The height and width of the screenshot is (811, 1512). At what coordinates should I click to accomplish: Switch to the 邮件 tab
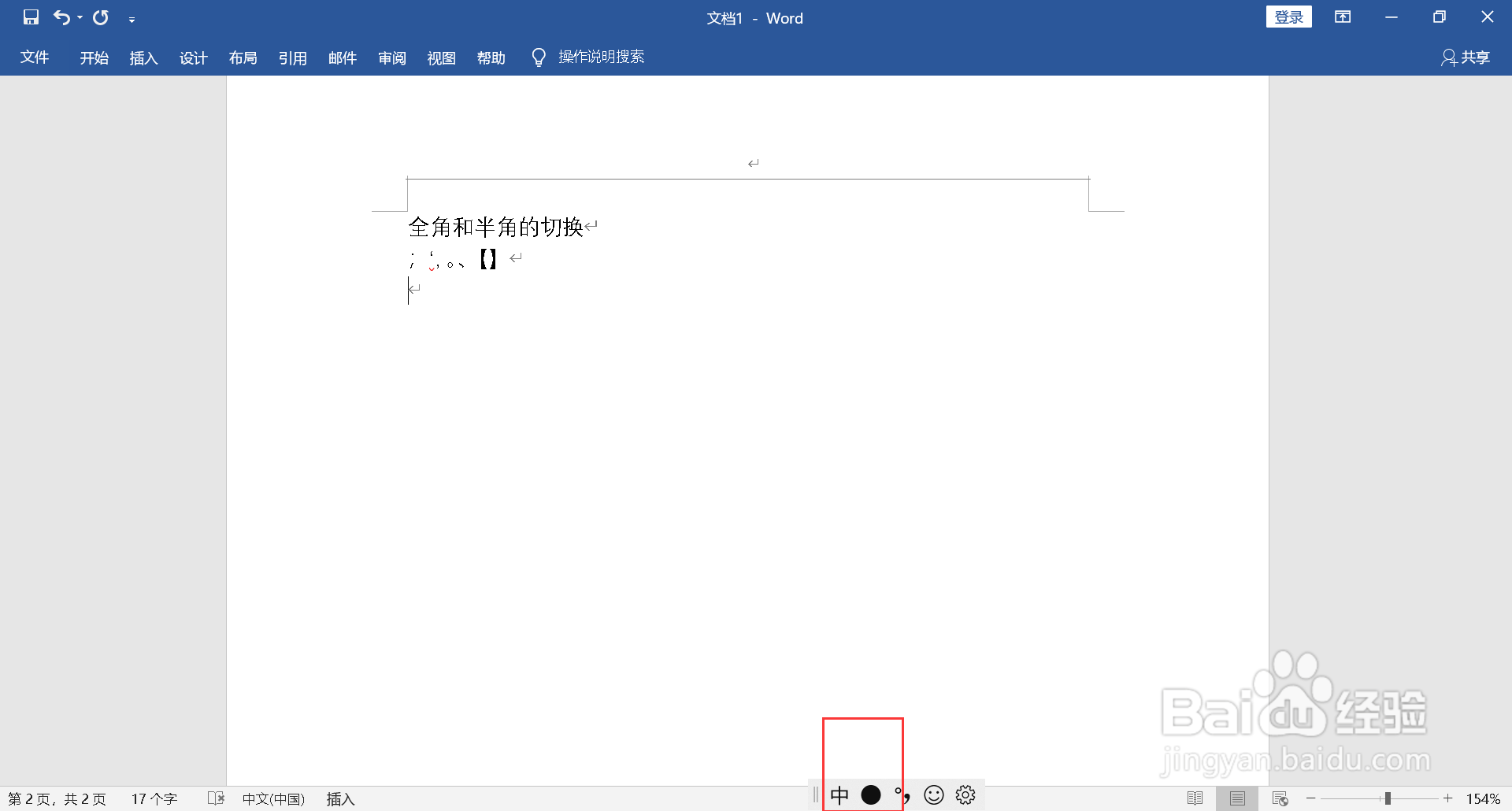click(343, 57)
